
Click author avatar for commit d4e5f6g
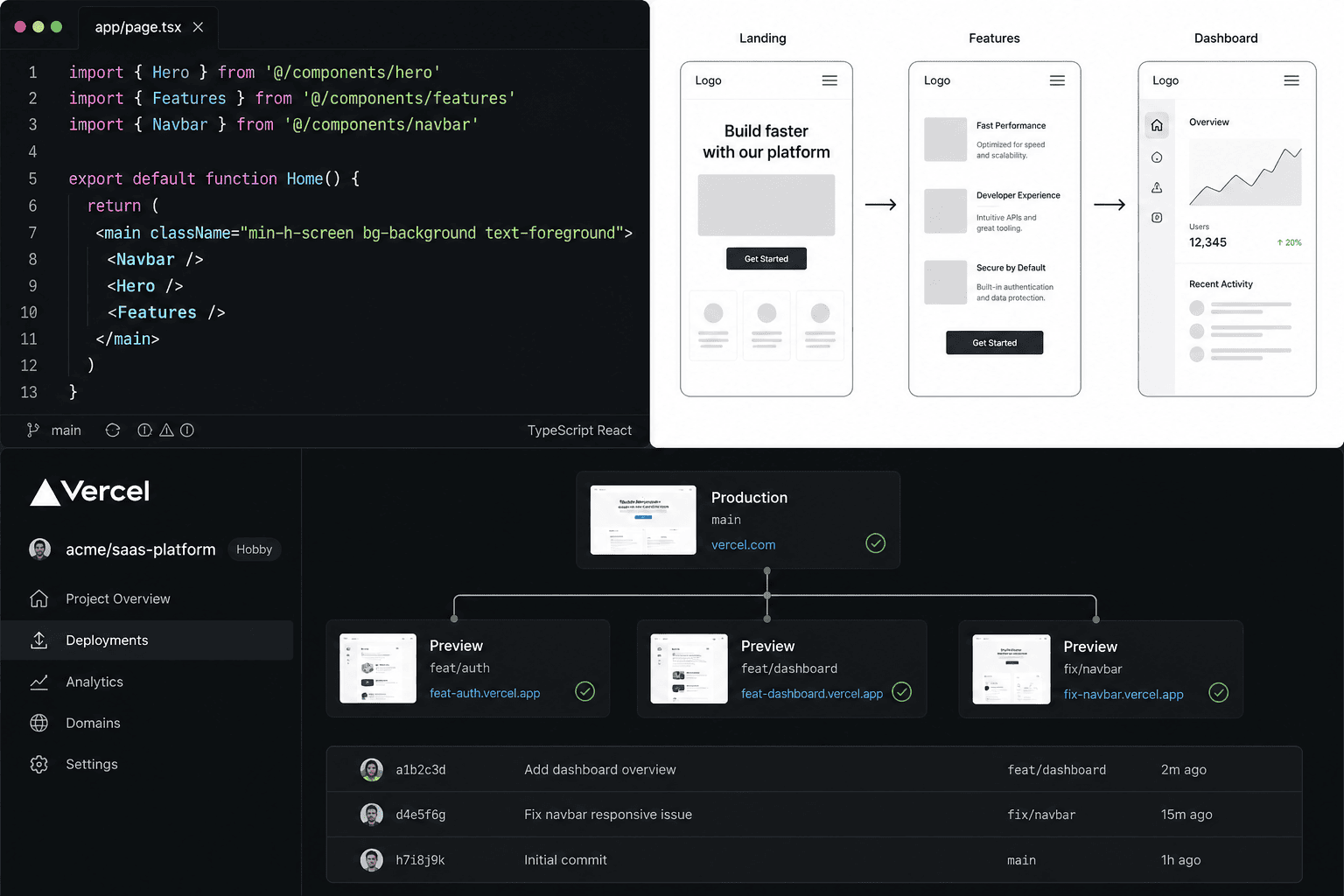tap(372, 815)
